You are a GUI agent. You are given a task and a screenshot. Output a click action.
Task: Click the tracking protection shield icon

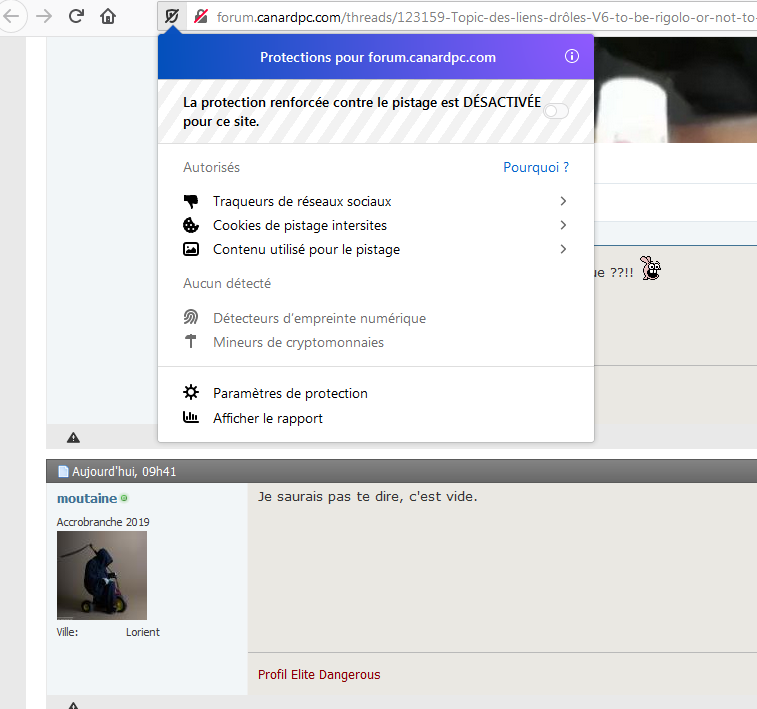[172, 16]
